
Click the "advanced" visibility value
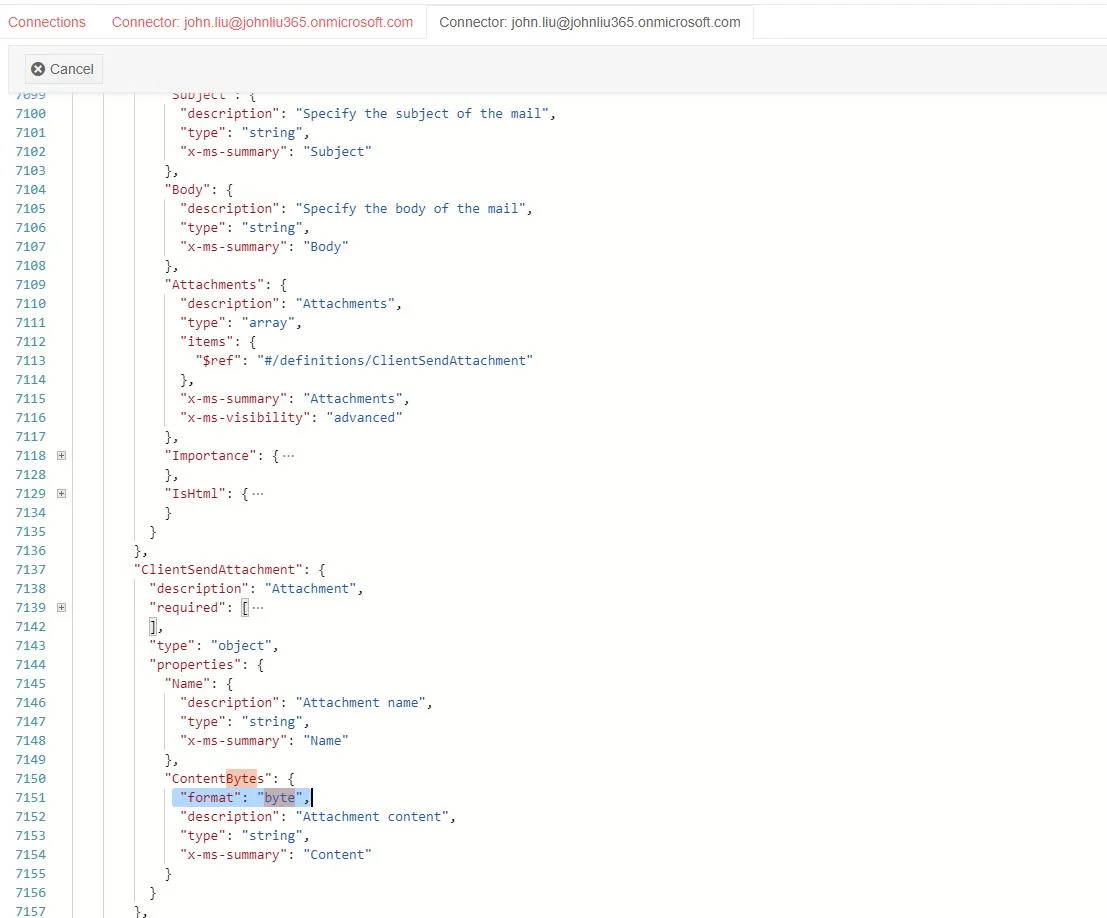coord(364,417)
